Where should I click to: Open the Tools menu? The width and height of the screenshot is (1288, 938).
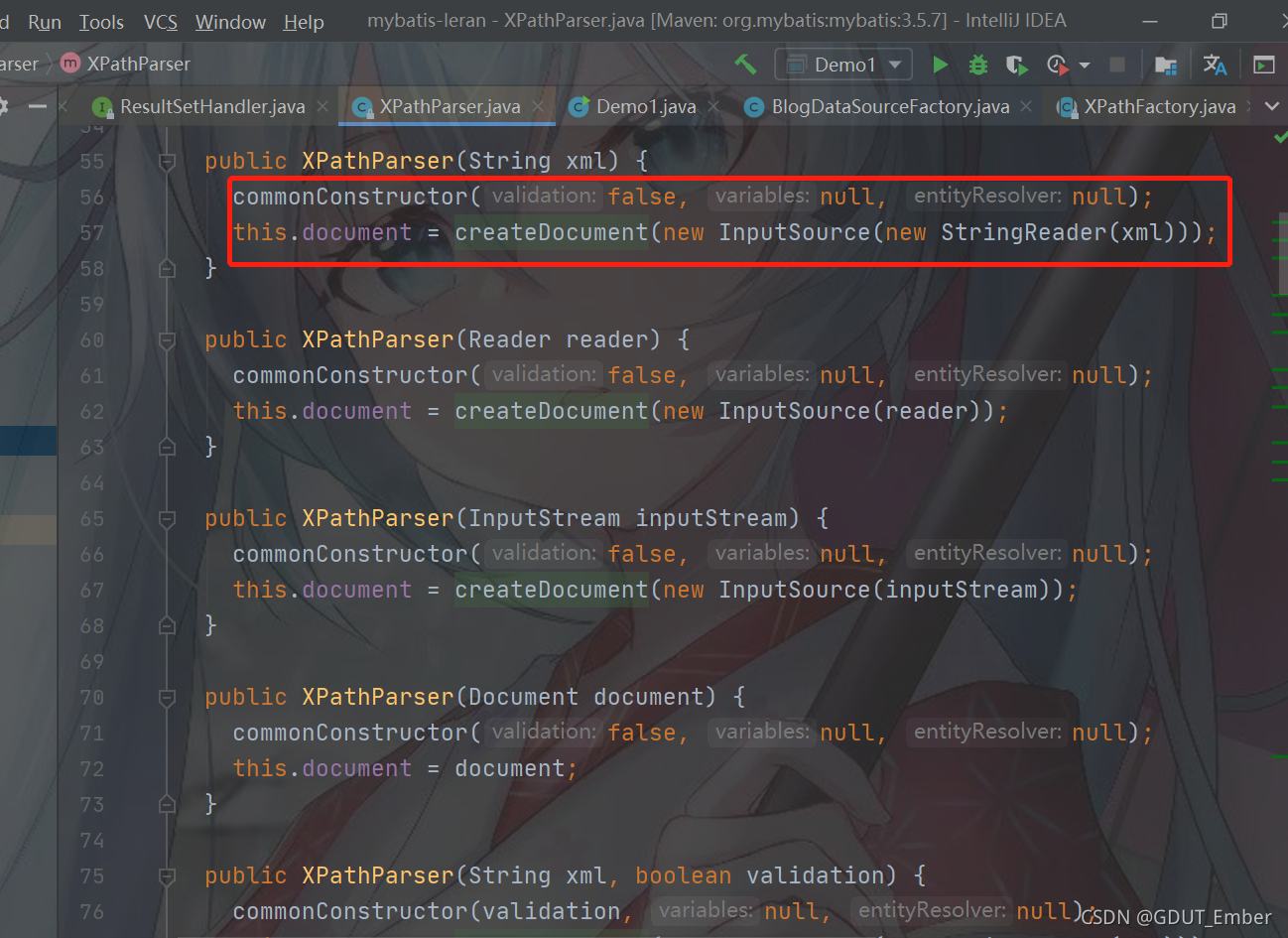pyautogui.click(x=101, y=21)
